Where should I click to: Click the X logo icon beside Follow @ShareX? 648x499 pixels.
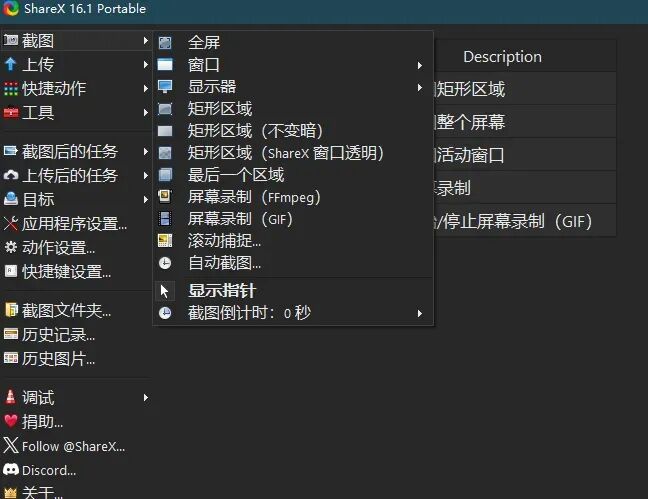point(11,445)
